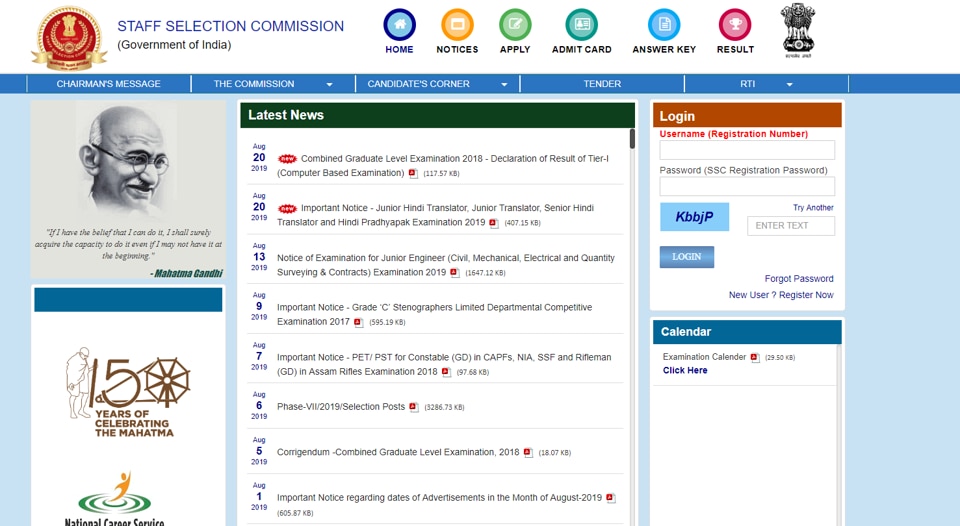Open the Forgot Password link

coord(799,279)
